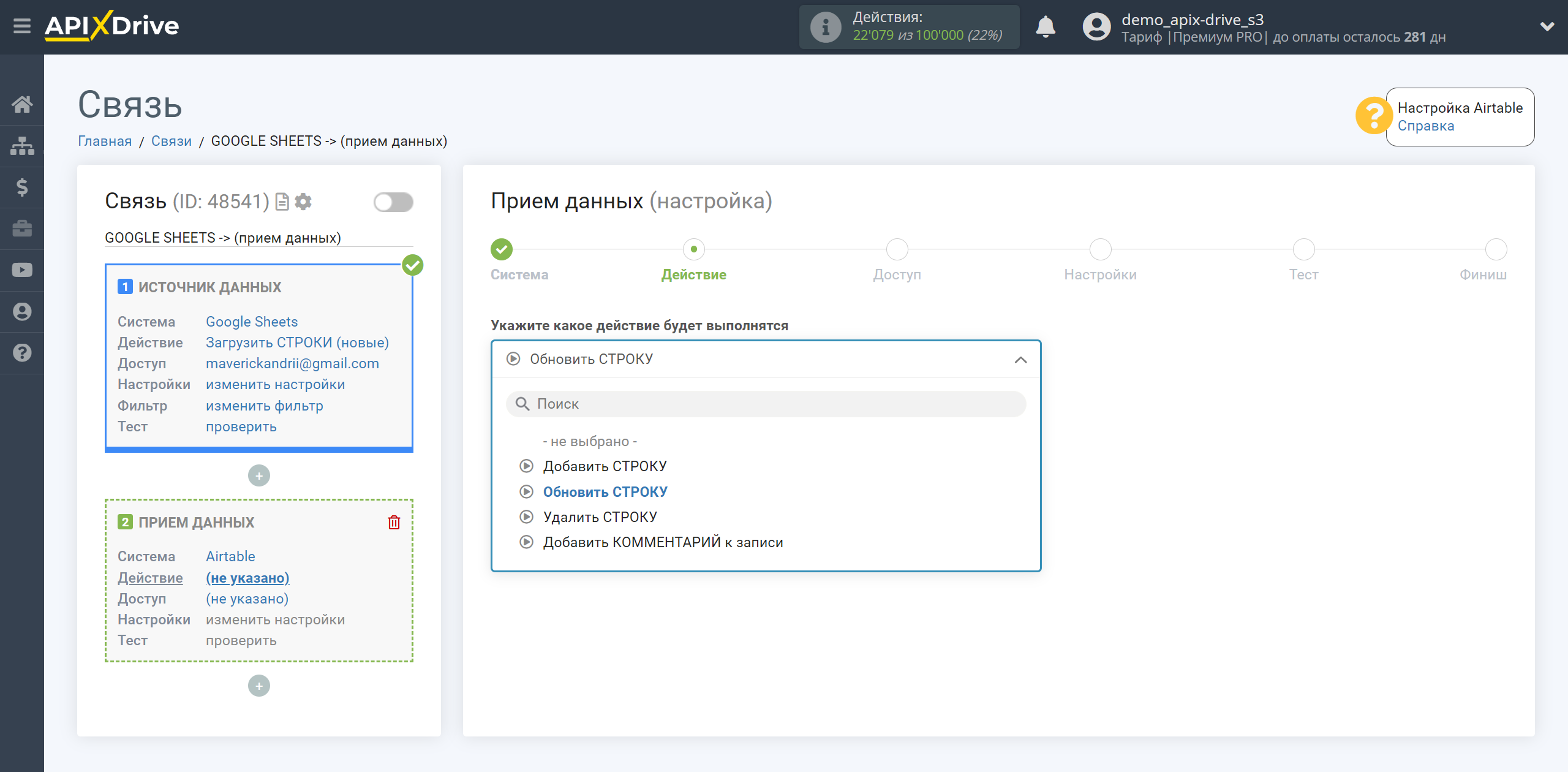Select Удалить СТРОКУ option
This screenshot has height=772, width=1568.
click(600, 518)
